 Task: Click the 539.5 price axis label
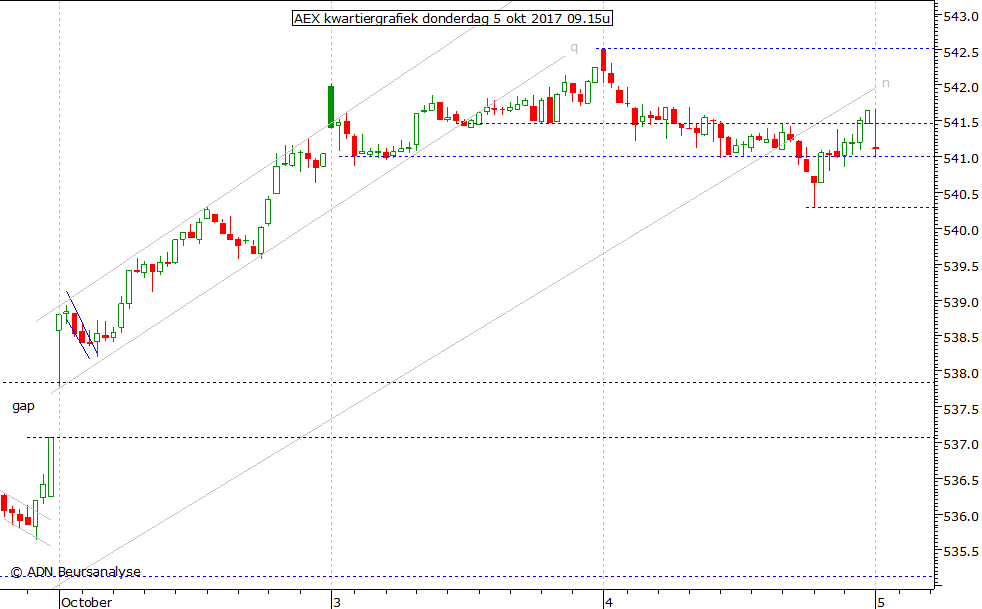pyautogui.click(x=960, y=267)
